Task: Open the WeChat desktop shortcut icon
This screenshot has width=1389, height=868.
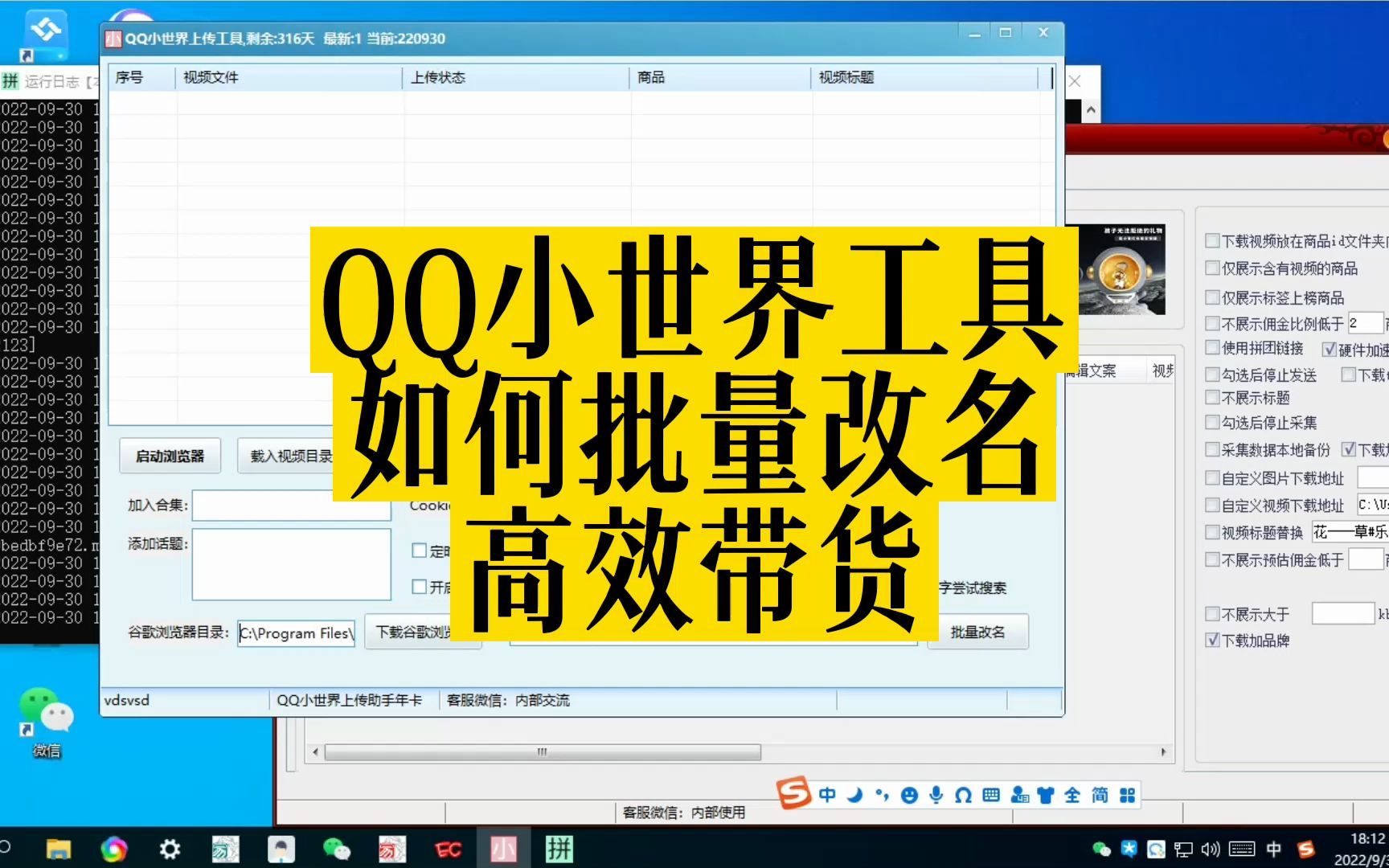Action: (x=46, y=721)
